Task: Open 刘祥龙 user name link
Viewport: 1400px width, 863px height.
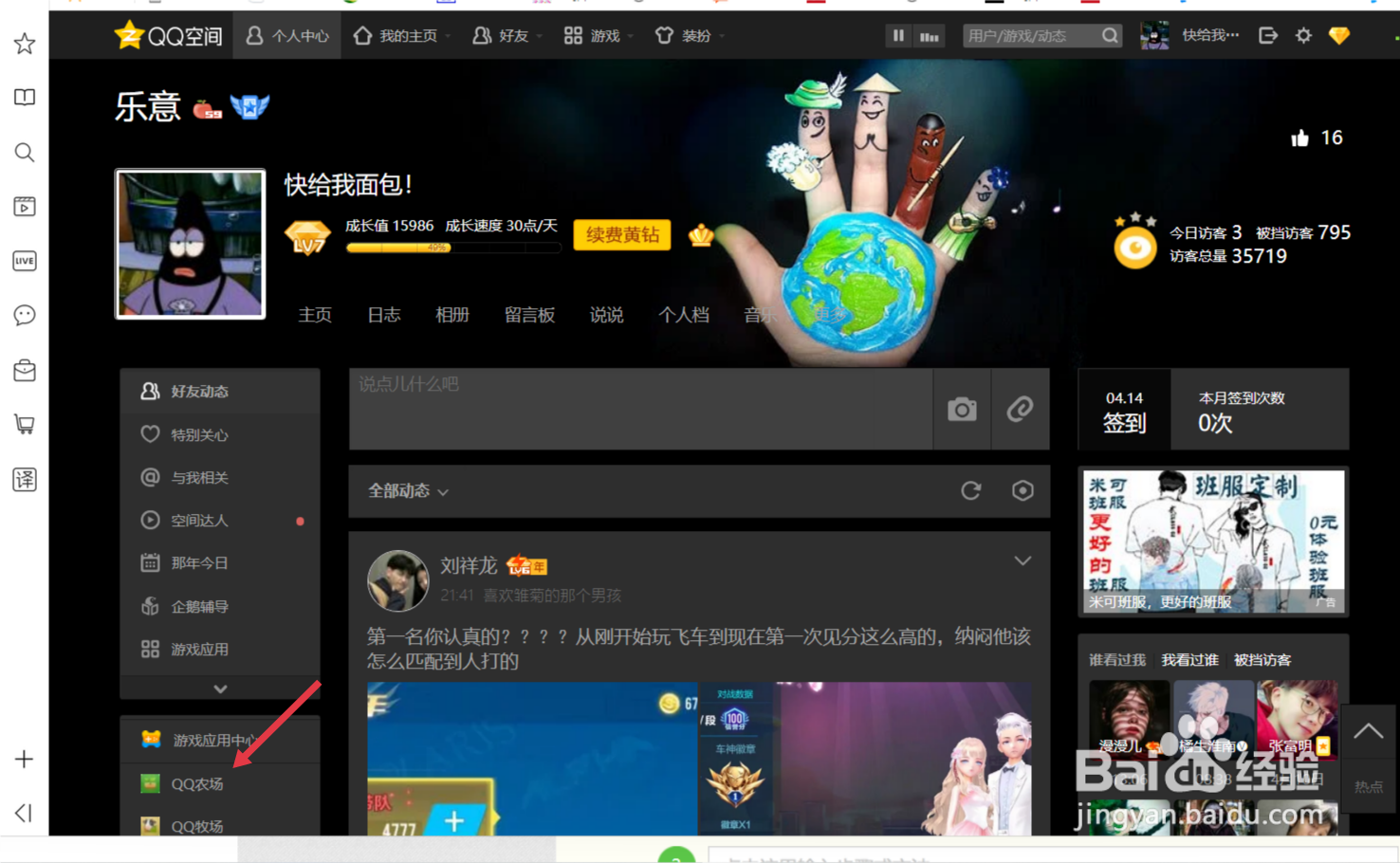Action: point(469,566)
